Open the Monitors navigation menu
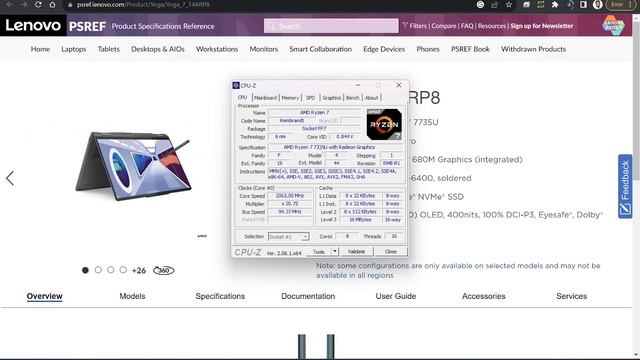 click(x=264, y=49)
